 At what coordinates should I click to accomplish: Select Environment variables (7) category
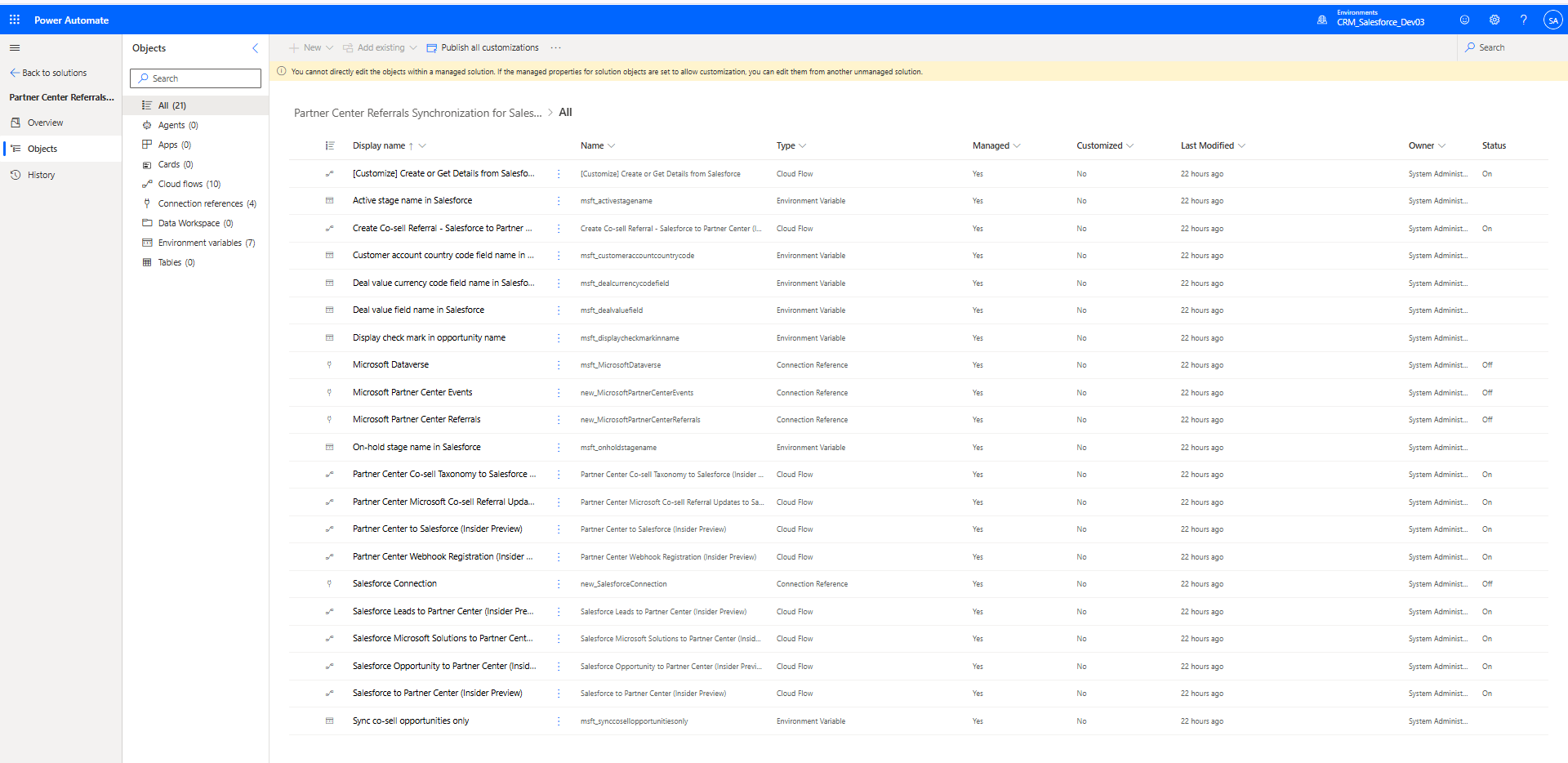tap(207, 243)
